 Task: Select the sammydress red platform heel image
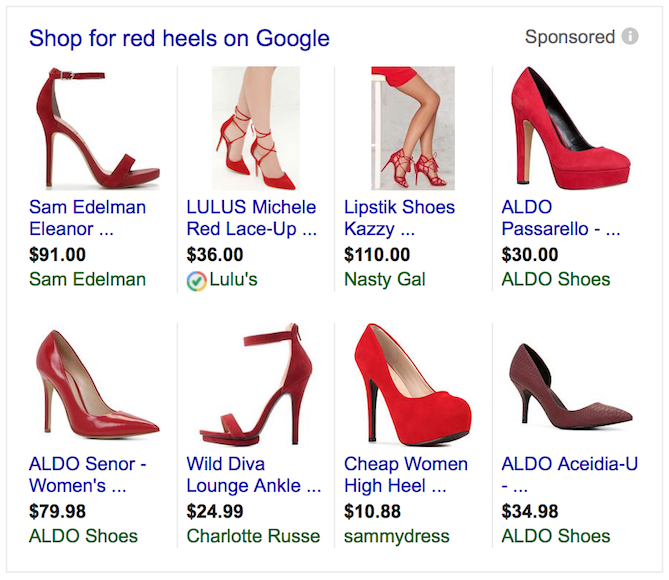point(412,385)
